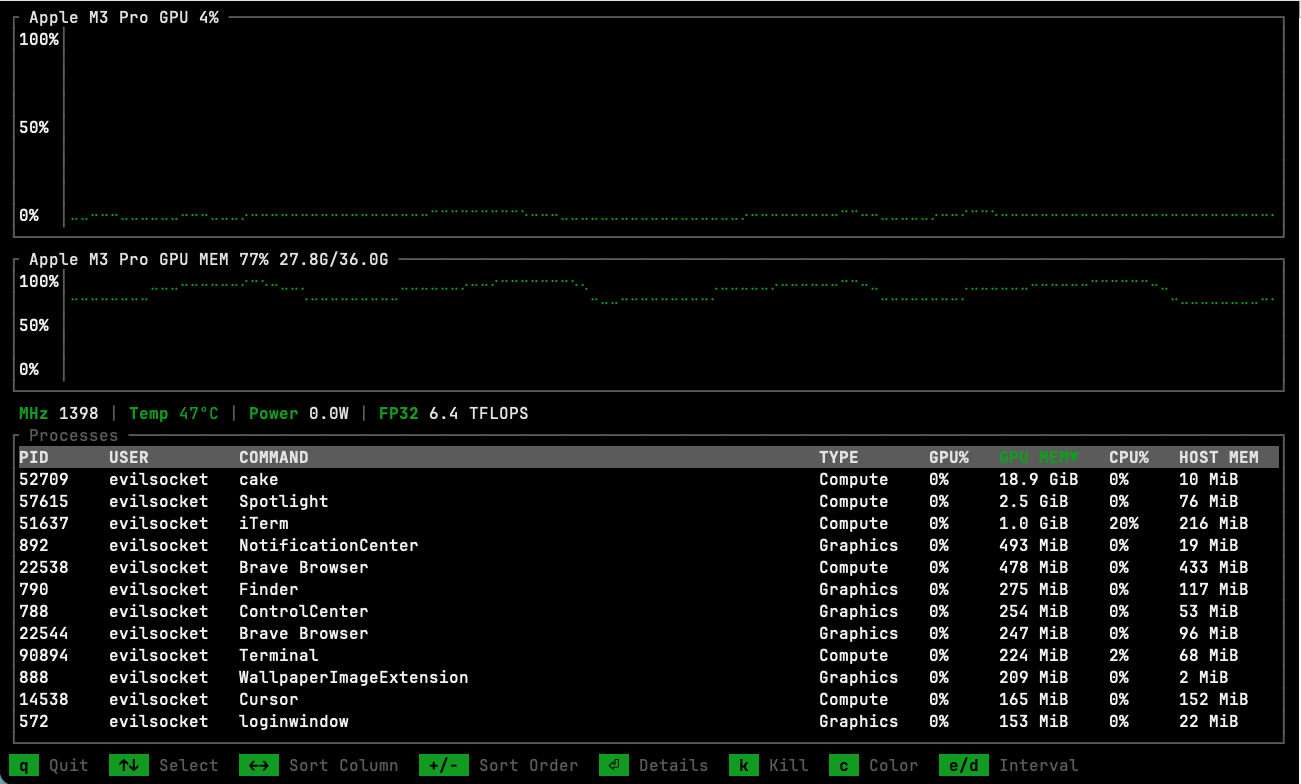Click PID 572 cell

pyautogui.click(x=34, y=721)
